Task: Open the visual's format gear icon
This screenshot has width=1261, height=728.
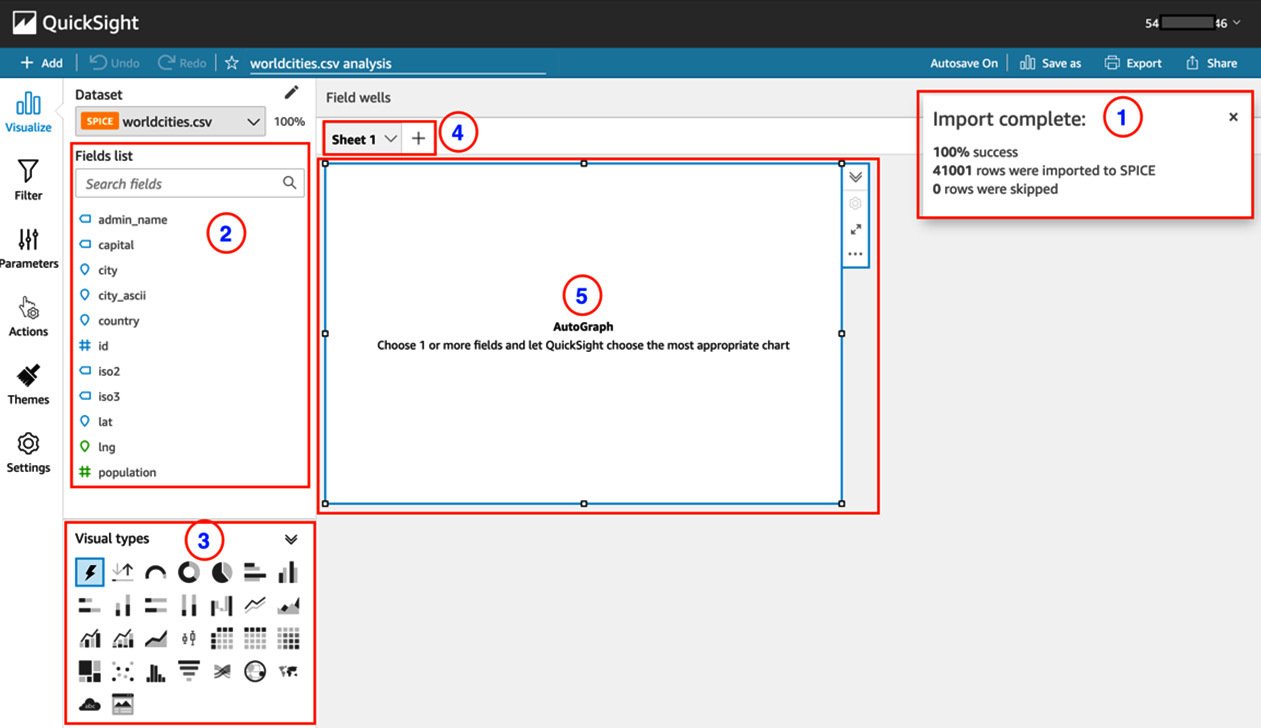Action: pos(856,203)
